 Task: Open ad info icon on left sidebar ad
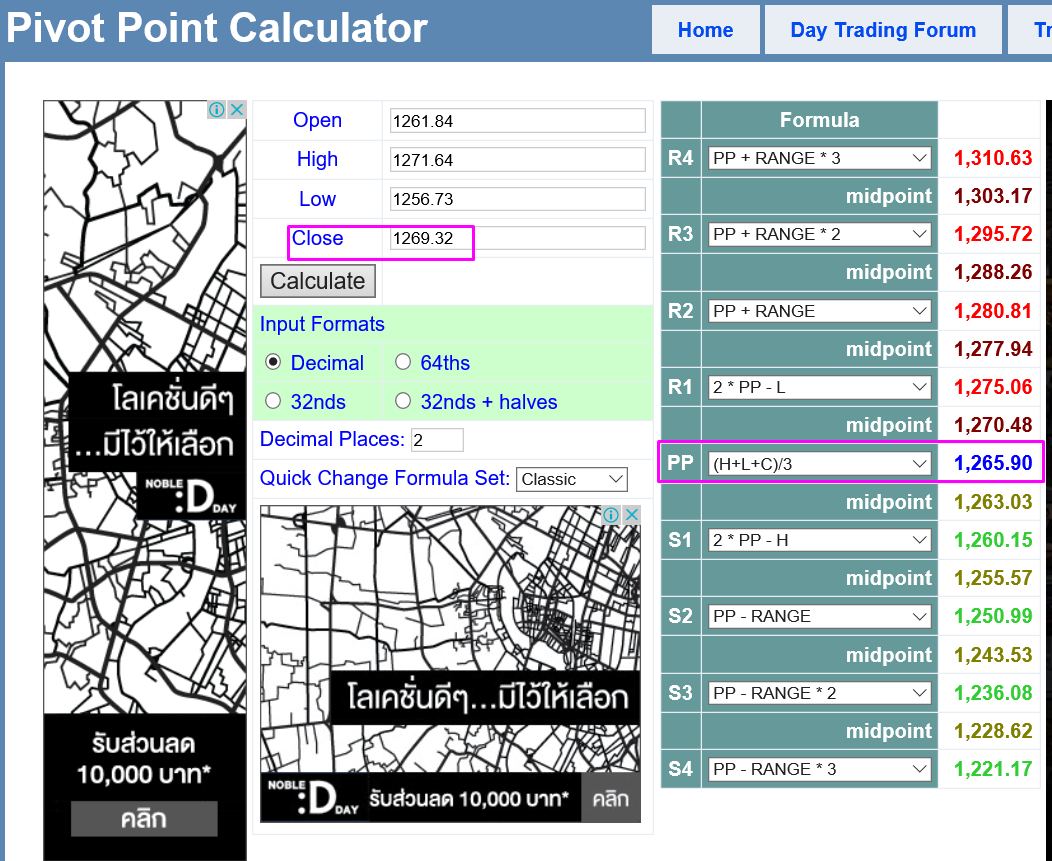[217, 109]
